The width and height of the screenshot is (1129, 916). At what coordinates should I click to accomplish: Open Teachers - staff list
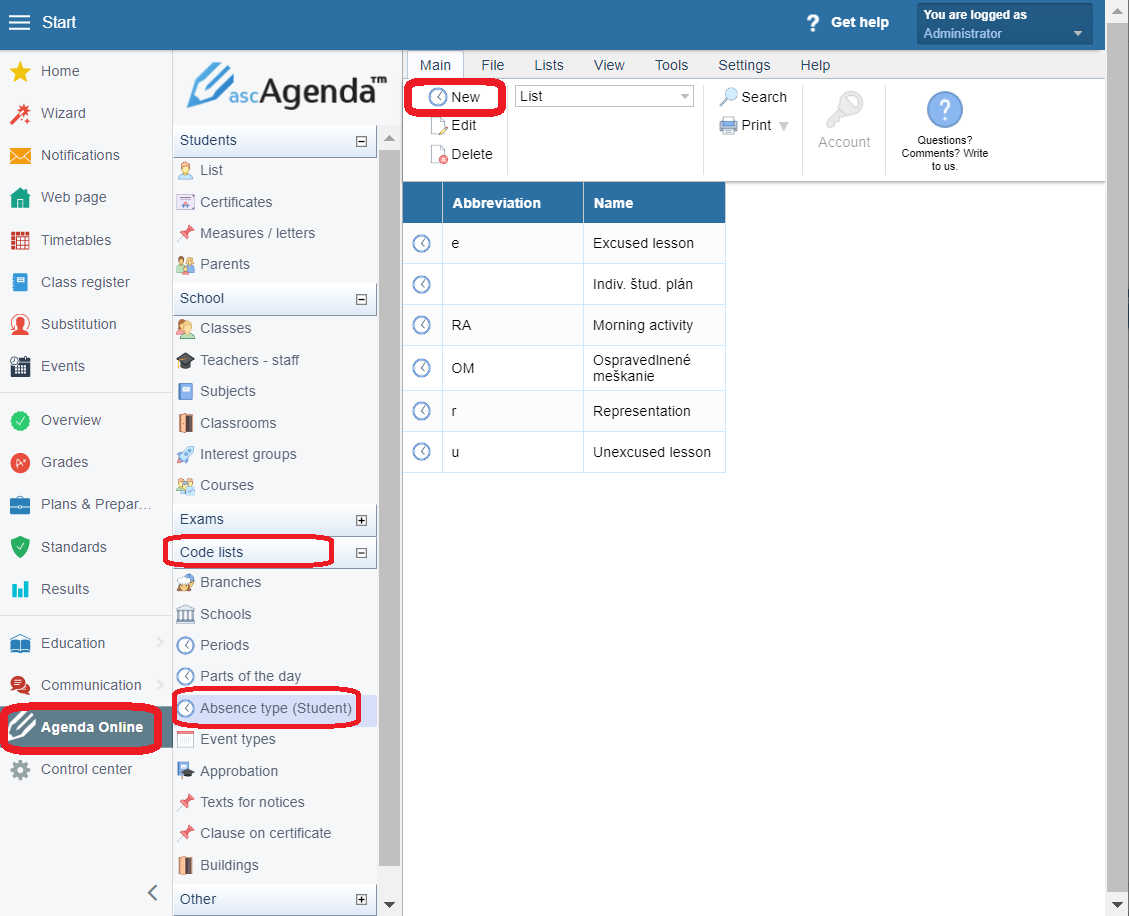coord(249,360)
